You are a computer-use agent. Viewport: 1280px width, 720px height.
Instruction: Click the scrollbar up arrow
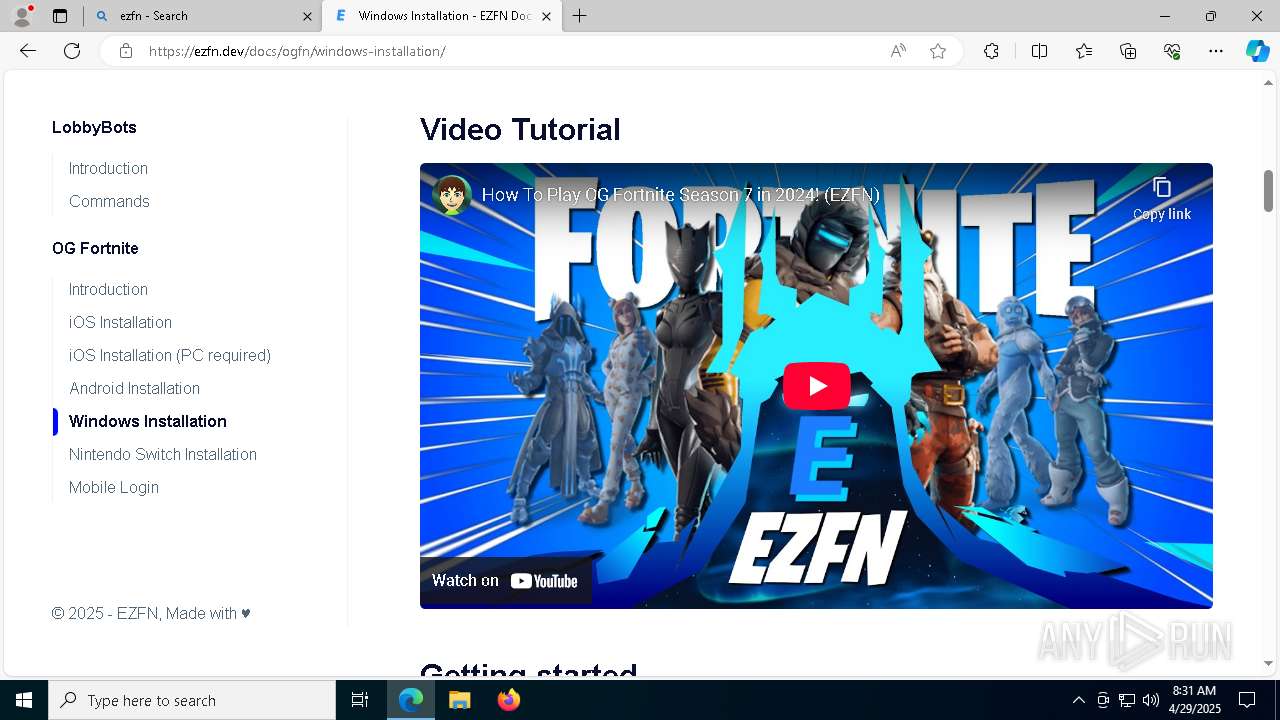(x=1268, y=83)
